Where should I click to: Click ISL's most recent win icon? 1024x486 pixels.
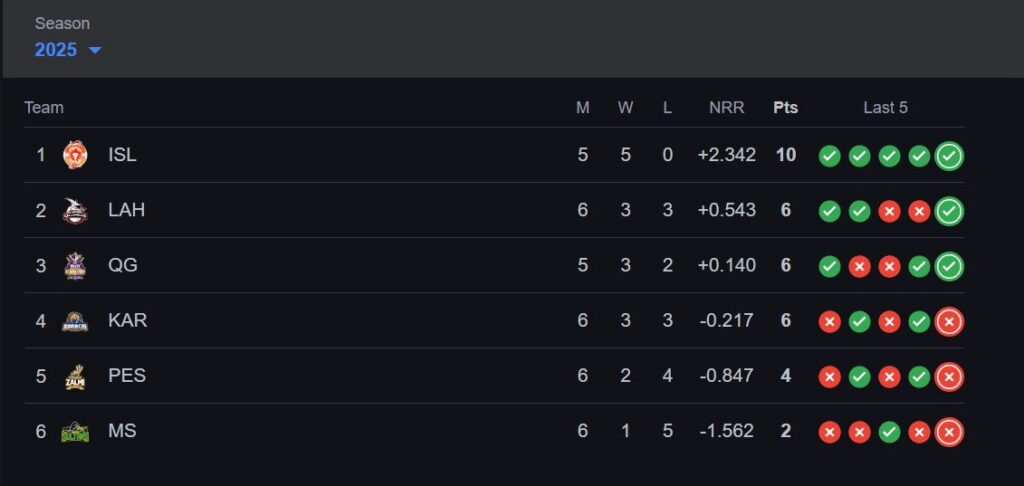coord(949,156)
